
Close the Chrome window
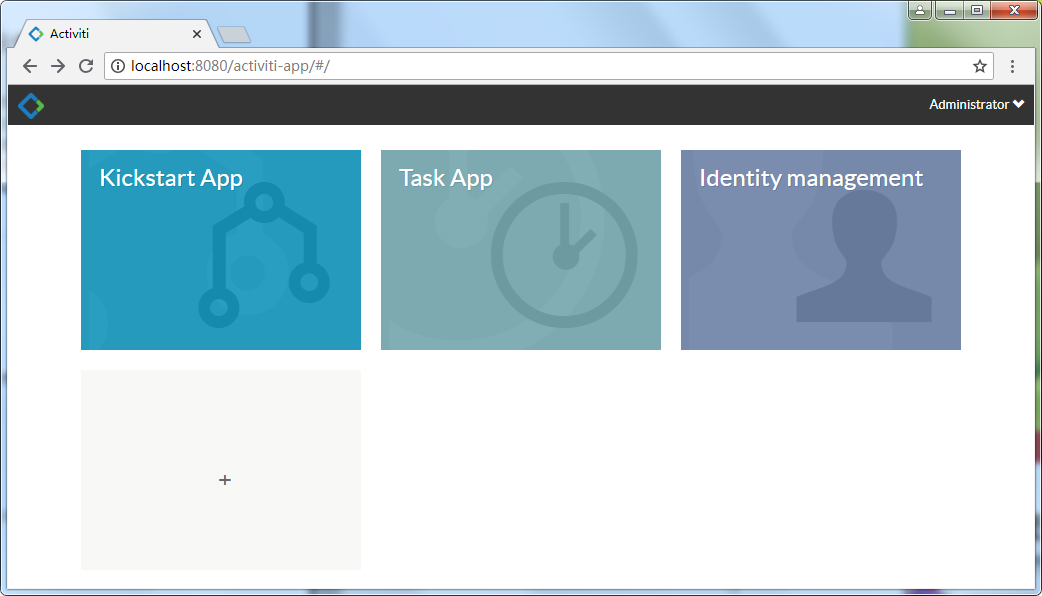1014,10
